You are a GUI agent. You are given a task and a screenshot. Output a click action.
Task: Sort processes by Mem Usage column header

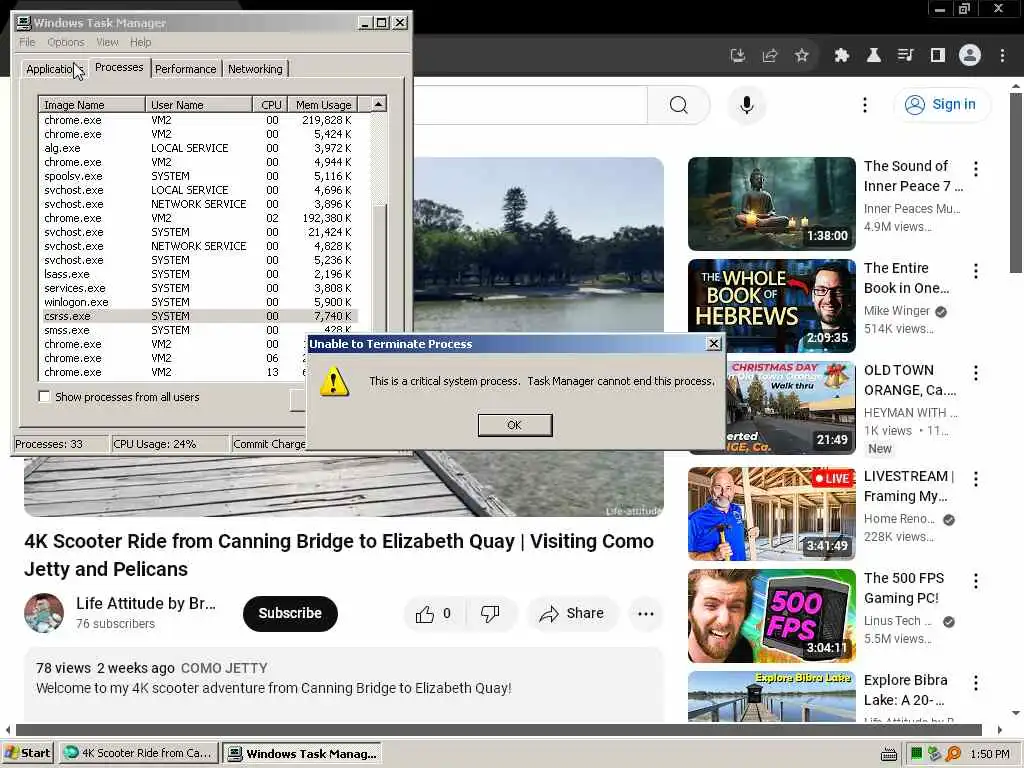(x=323, y=104)
